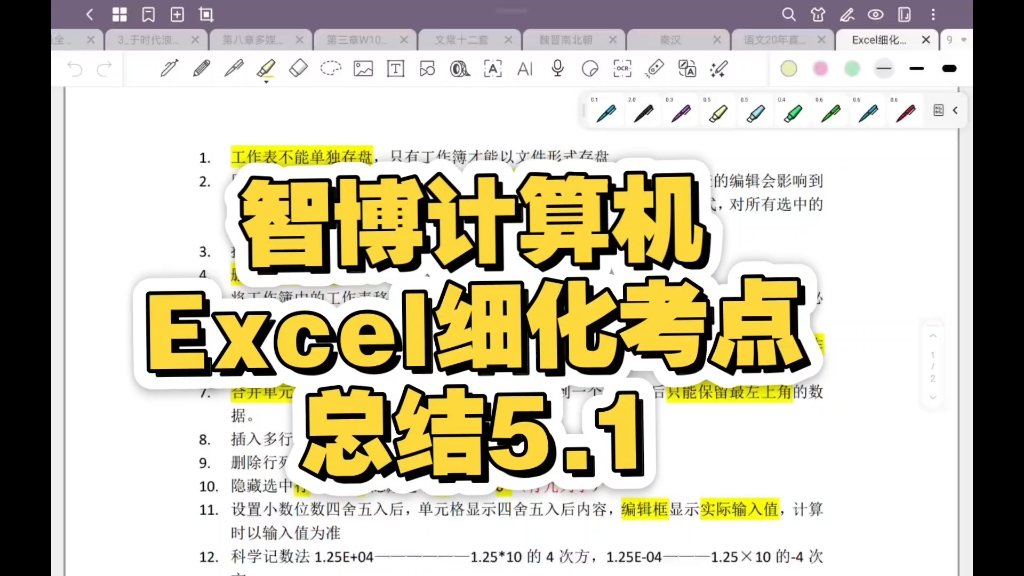Tap the pen edit icon at top right

[847, 14]
